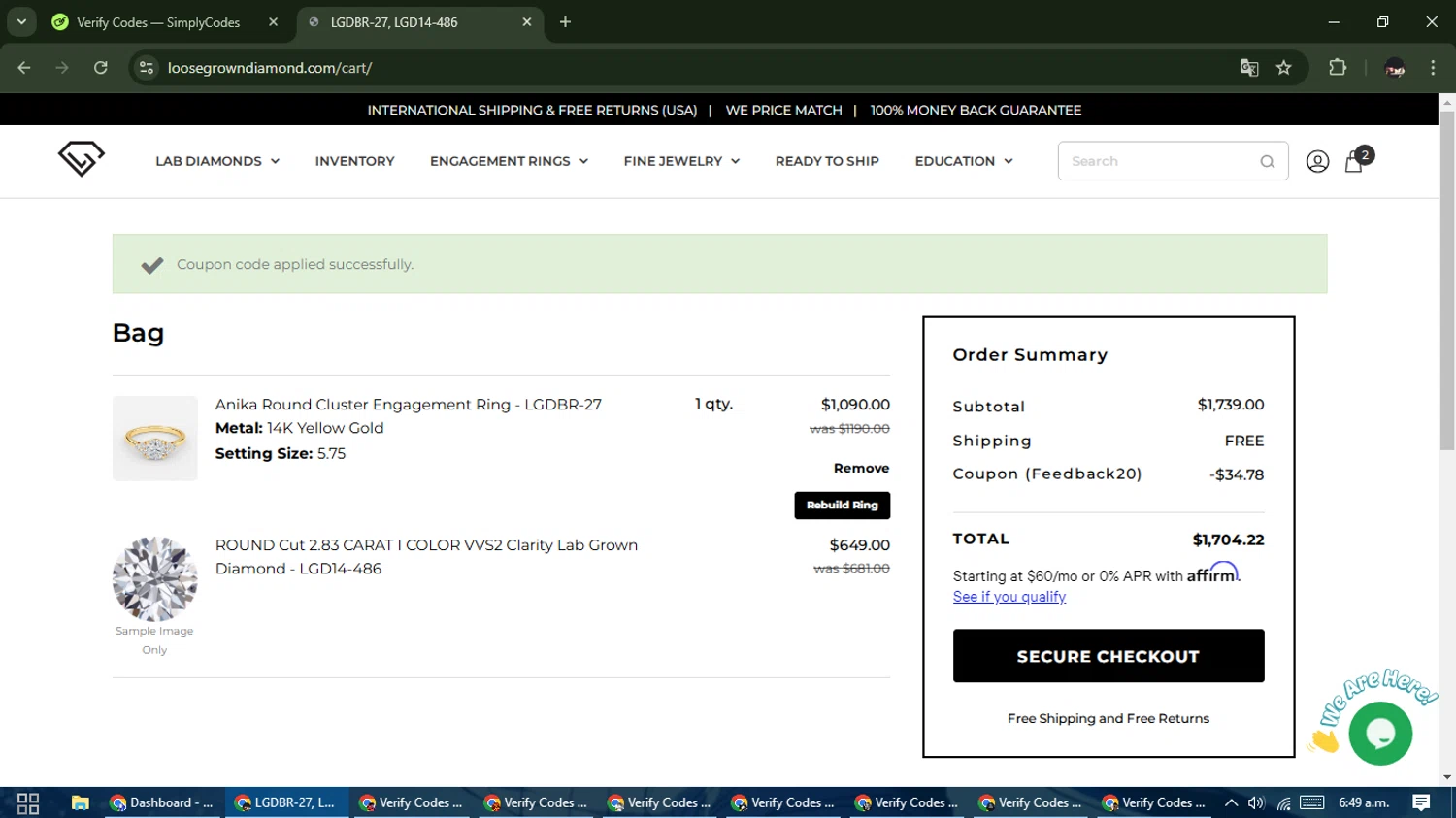Open the Dashboard taskbar window
The image size is (1456, 818).
163,803
